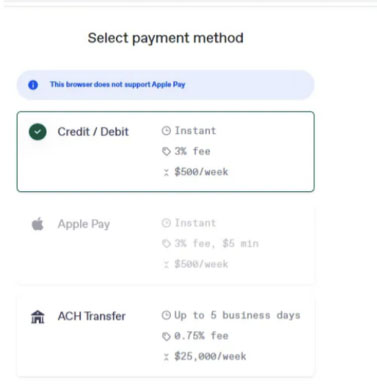This screenshot has height=391, width=377.
Task: Click the "3% fee, $5 min" Apple Pay text
Action: click(216, 243)
